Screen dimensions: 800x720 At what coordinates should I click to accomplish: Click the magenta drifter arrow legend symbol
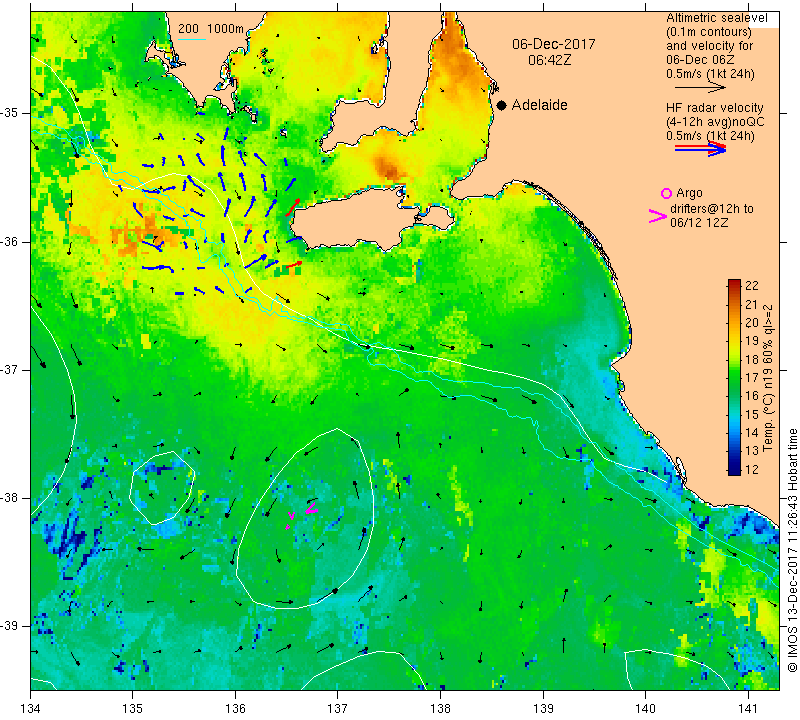coord(658,216)
